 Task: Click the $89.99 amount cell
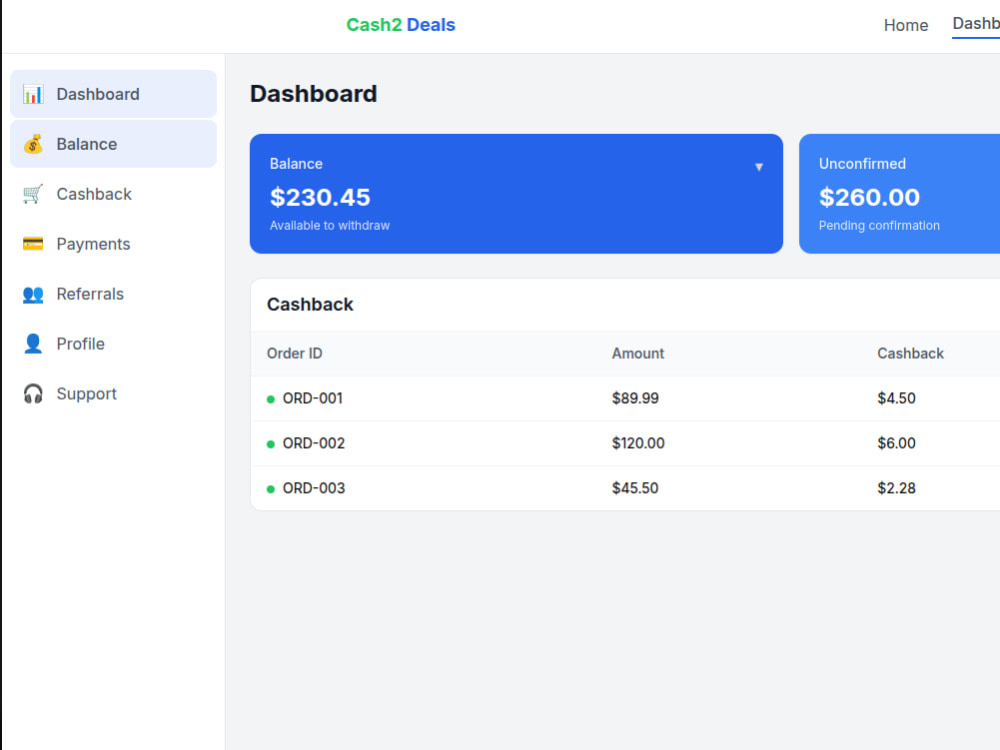[635, 399]
